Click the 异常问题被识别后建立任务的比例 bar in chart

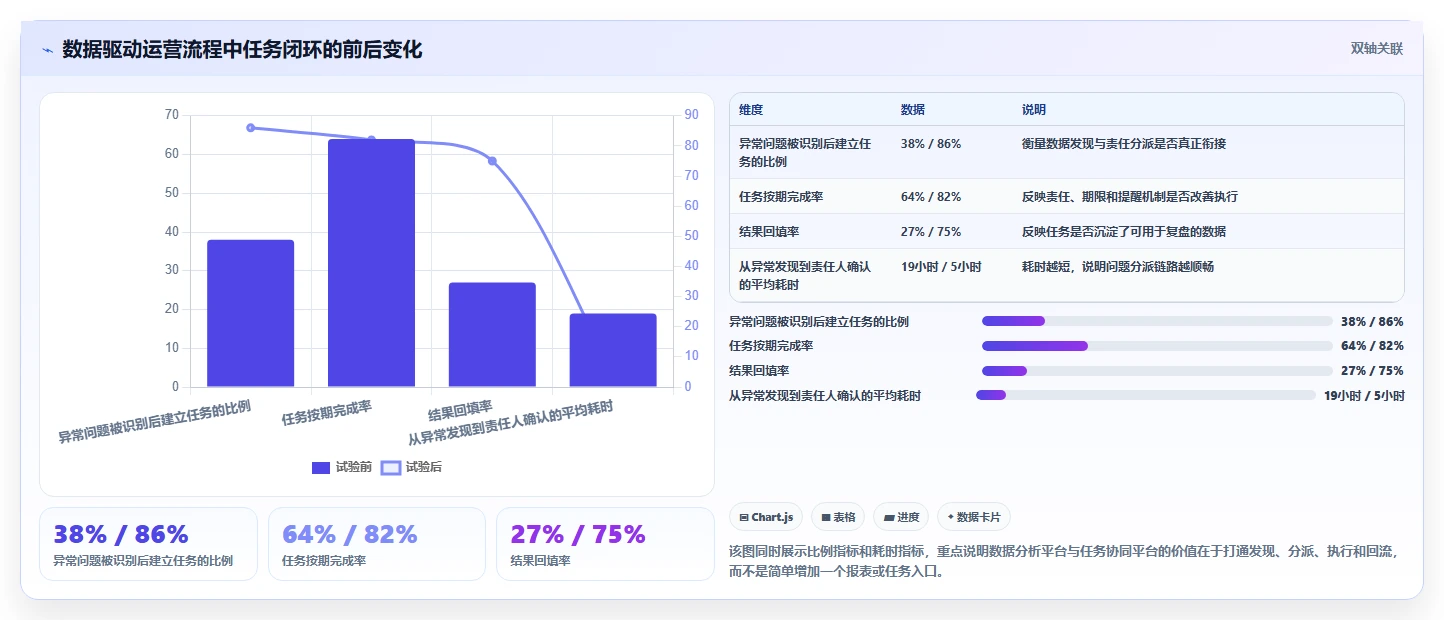(x=250, y=313)
